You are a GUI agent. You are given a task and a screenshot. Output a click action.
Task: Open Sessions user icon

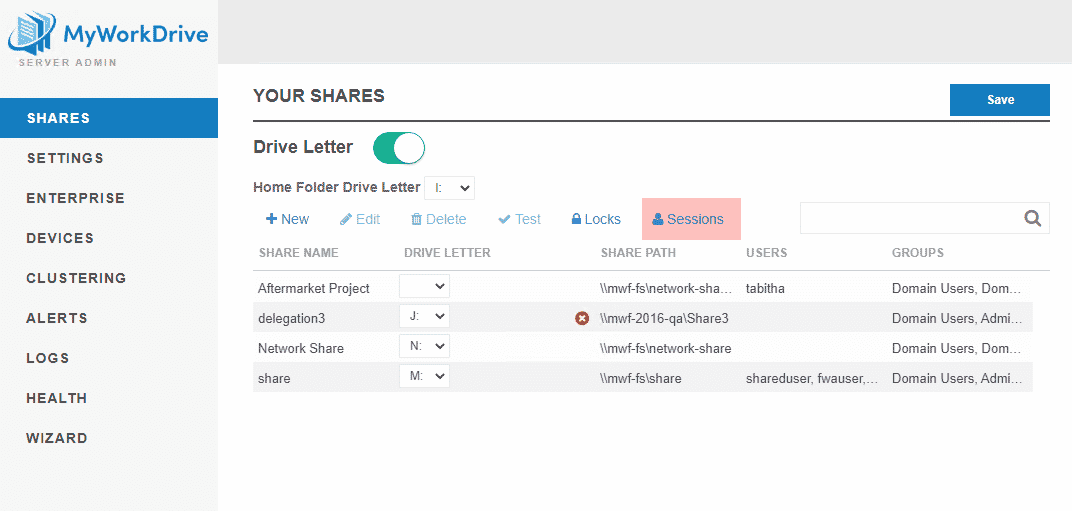click(658, 219)
